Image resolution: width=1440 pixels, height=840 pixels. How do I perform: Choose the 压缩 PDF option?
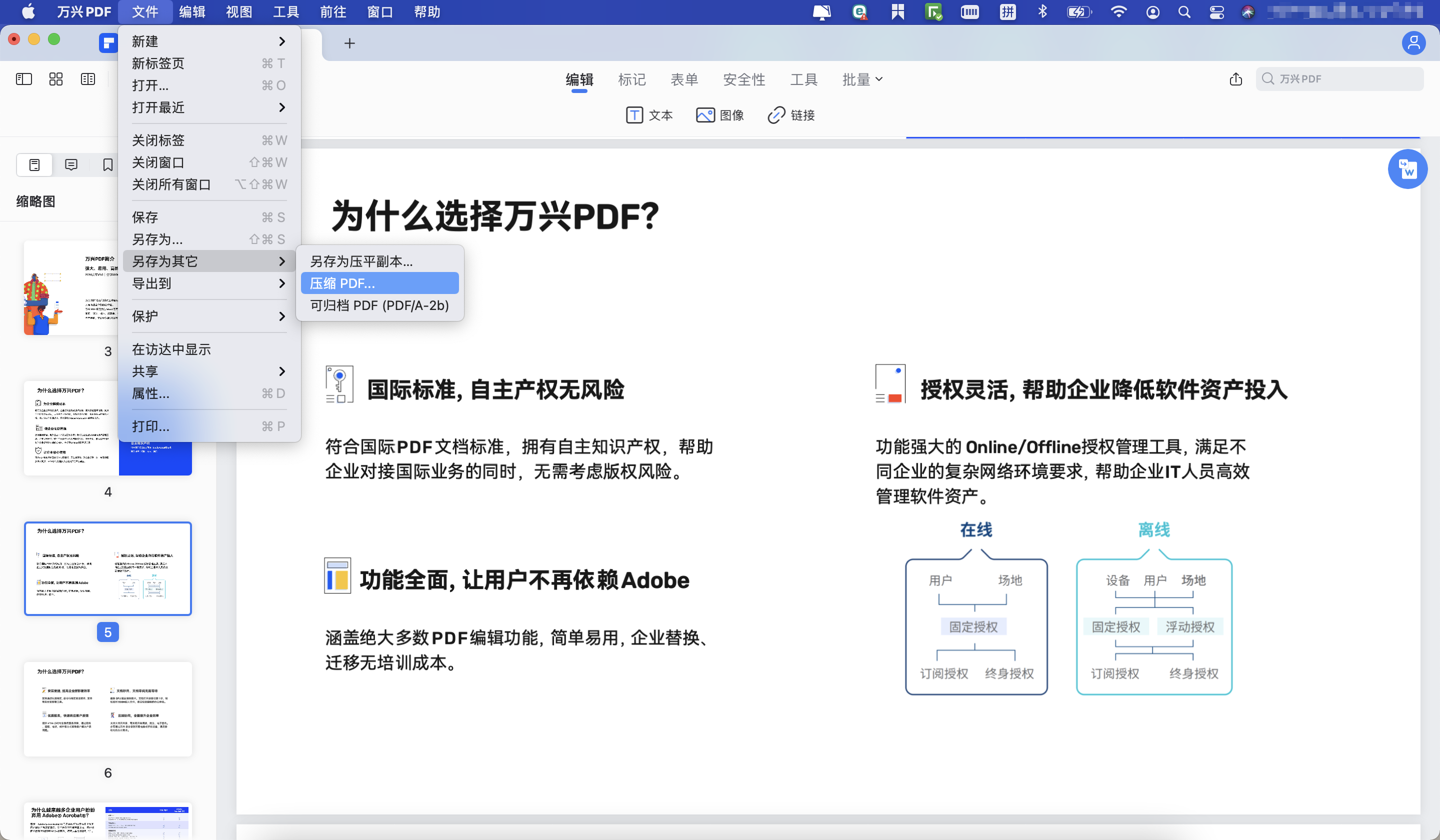(379, 283)
